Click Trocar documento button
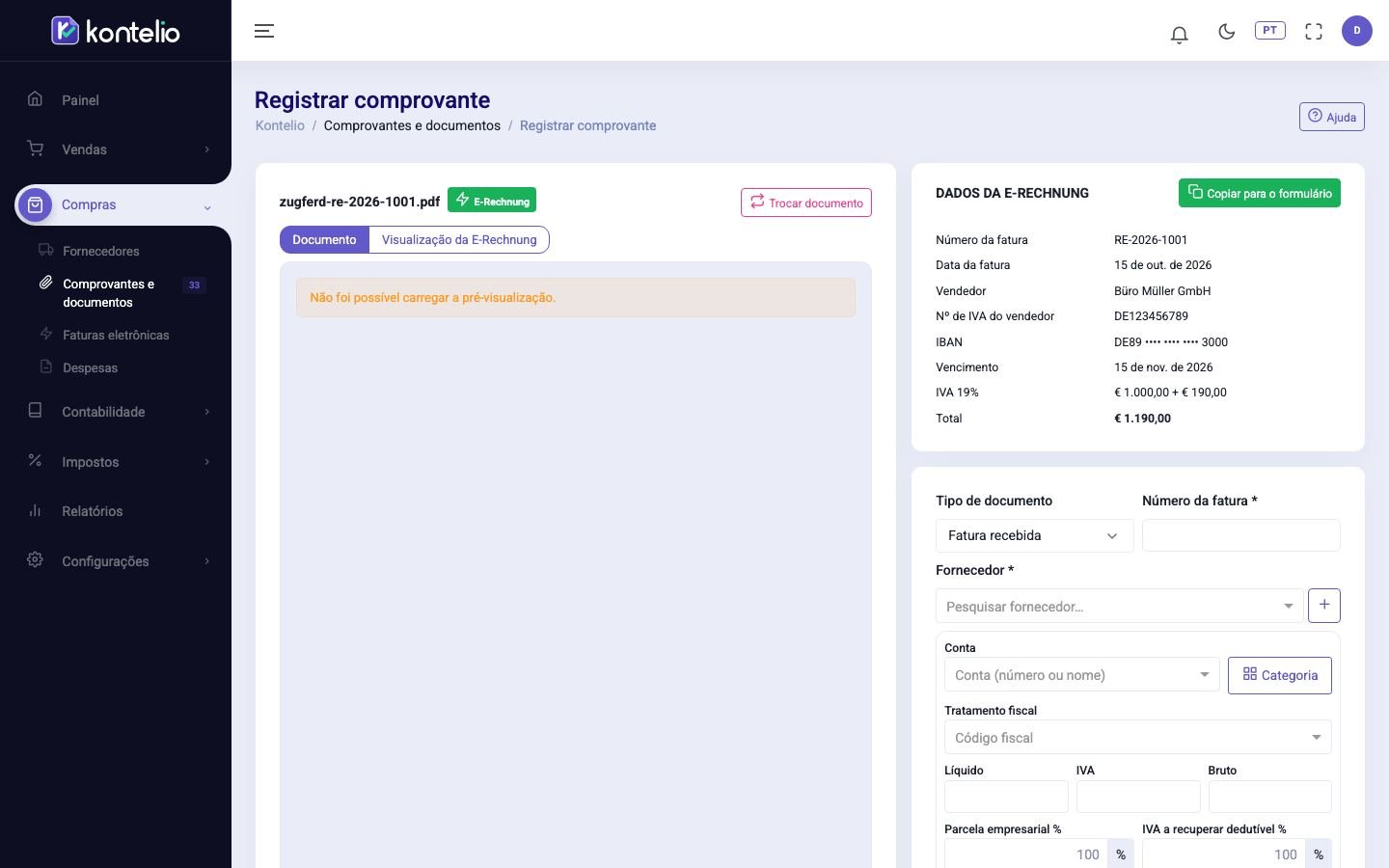The height and width of the screenshot is (868, 1389). [806, 203]
